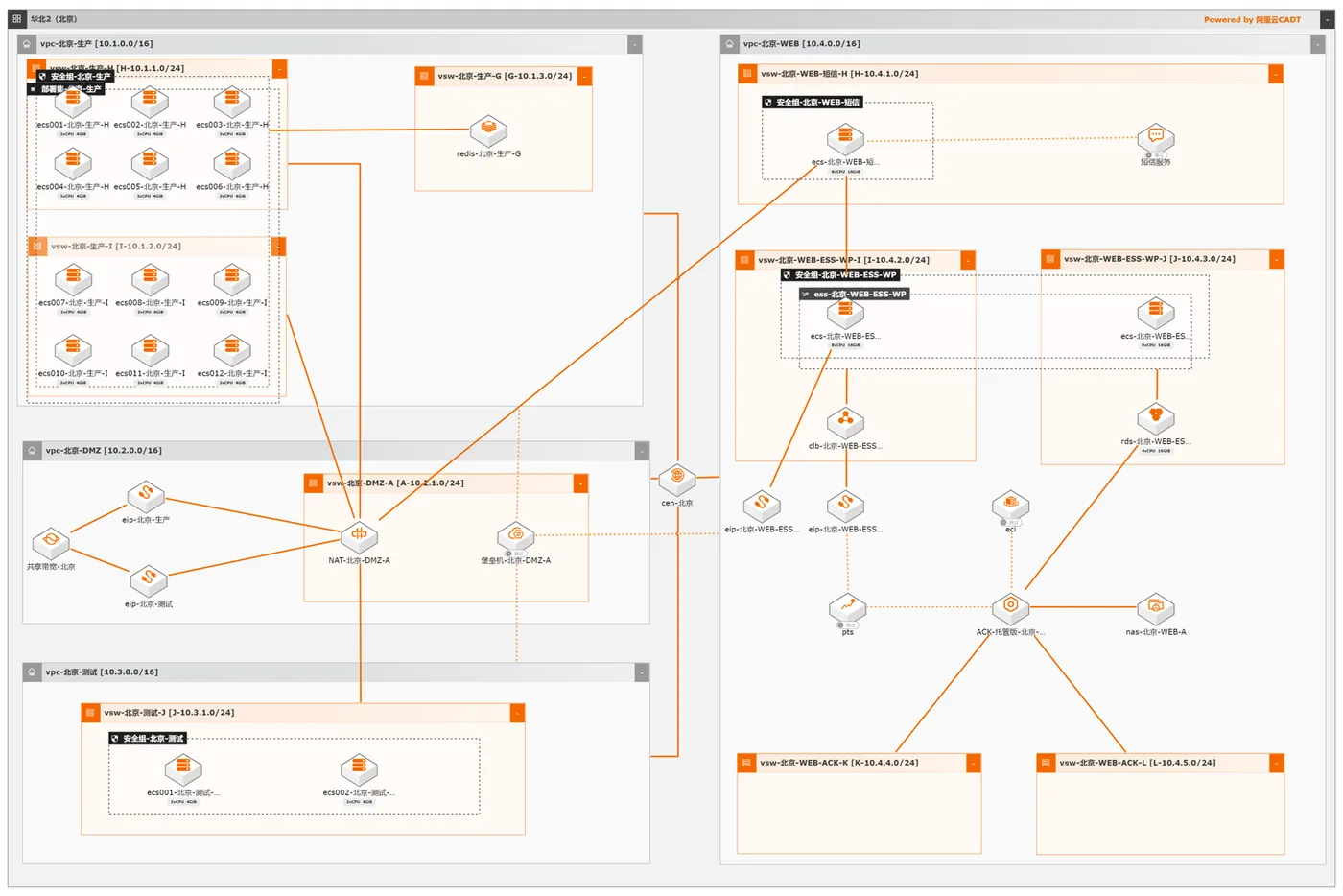
Task: Collapse the vpc-北京-测试 container
Action: (641, 672)
